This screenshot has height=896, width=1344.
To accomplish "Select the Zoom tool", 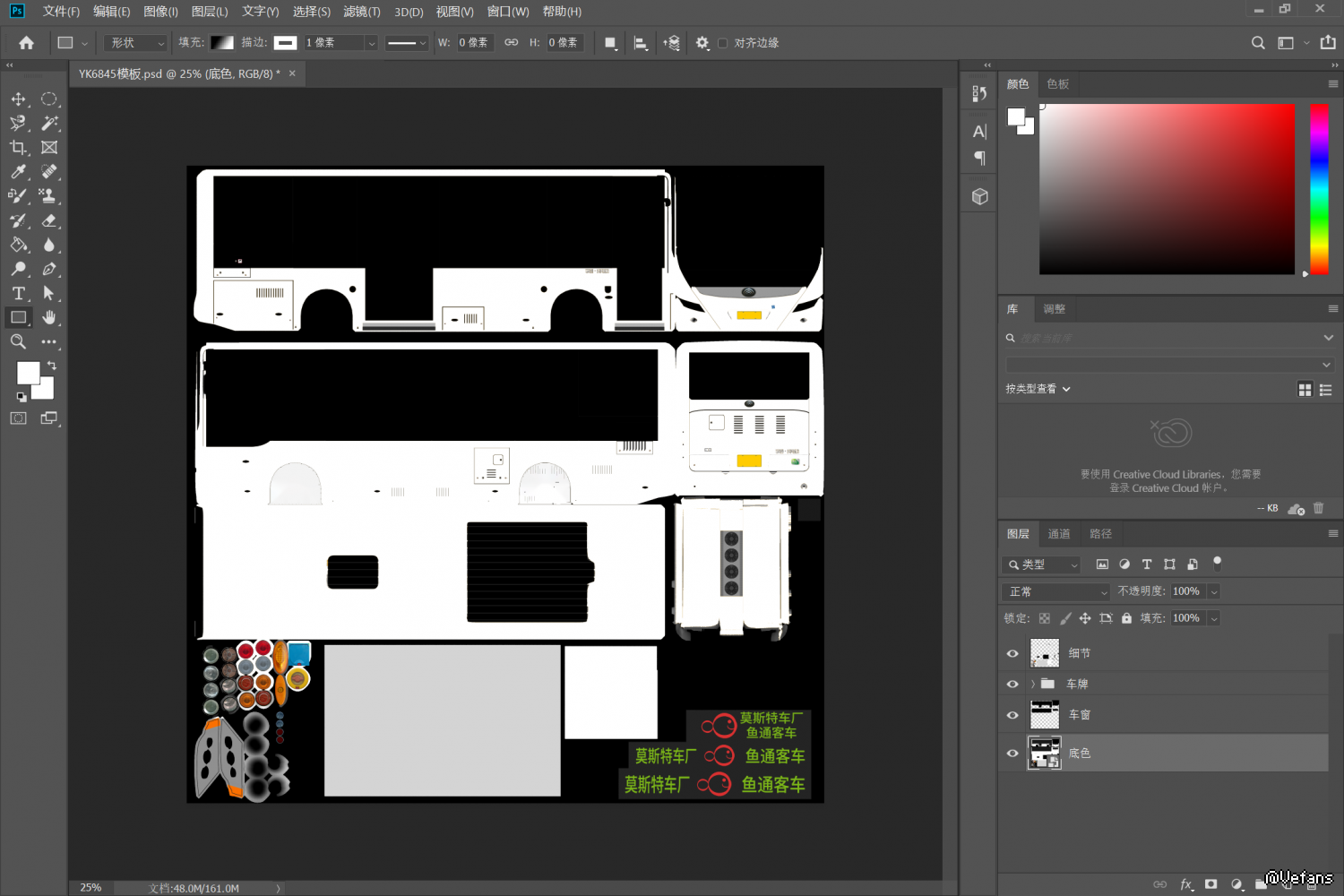I will (18, 342).
